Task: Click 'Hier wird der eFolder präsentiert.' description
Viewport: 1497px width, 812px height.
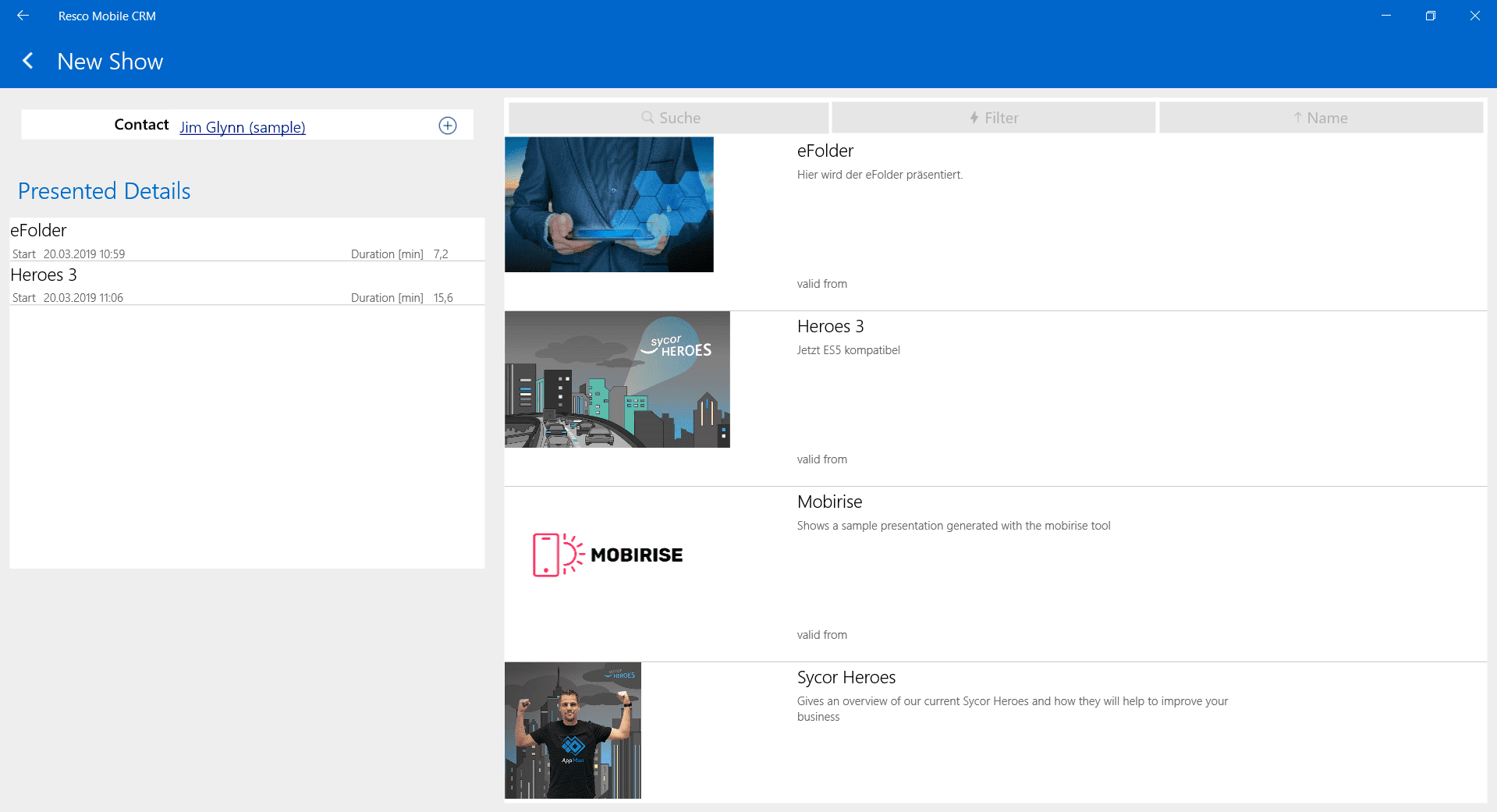Action: tap(880, 175)
